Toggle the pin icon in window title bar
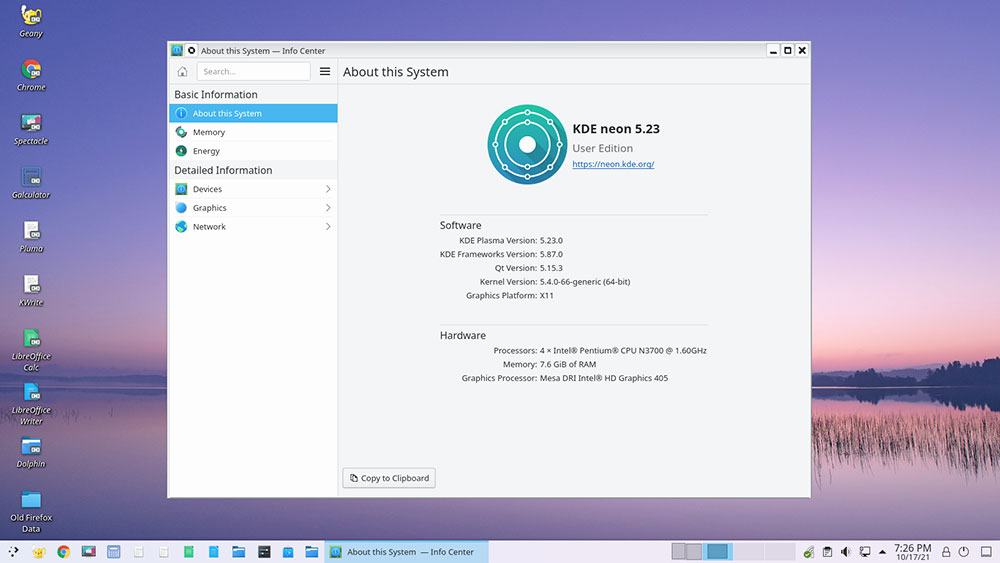The height and width of the screenshot is (563, 1000). [x=191, y=50]
